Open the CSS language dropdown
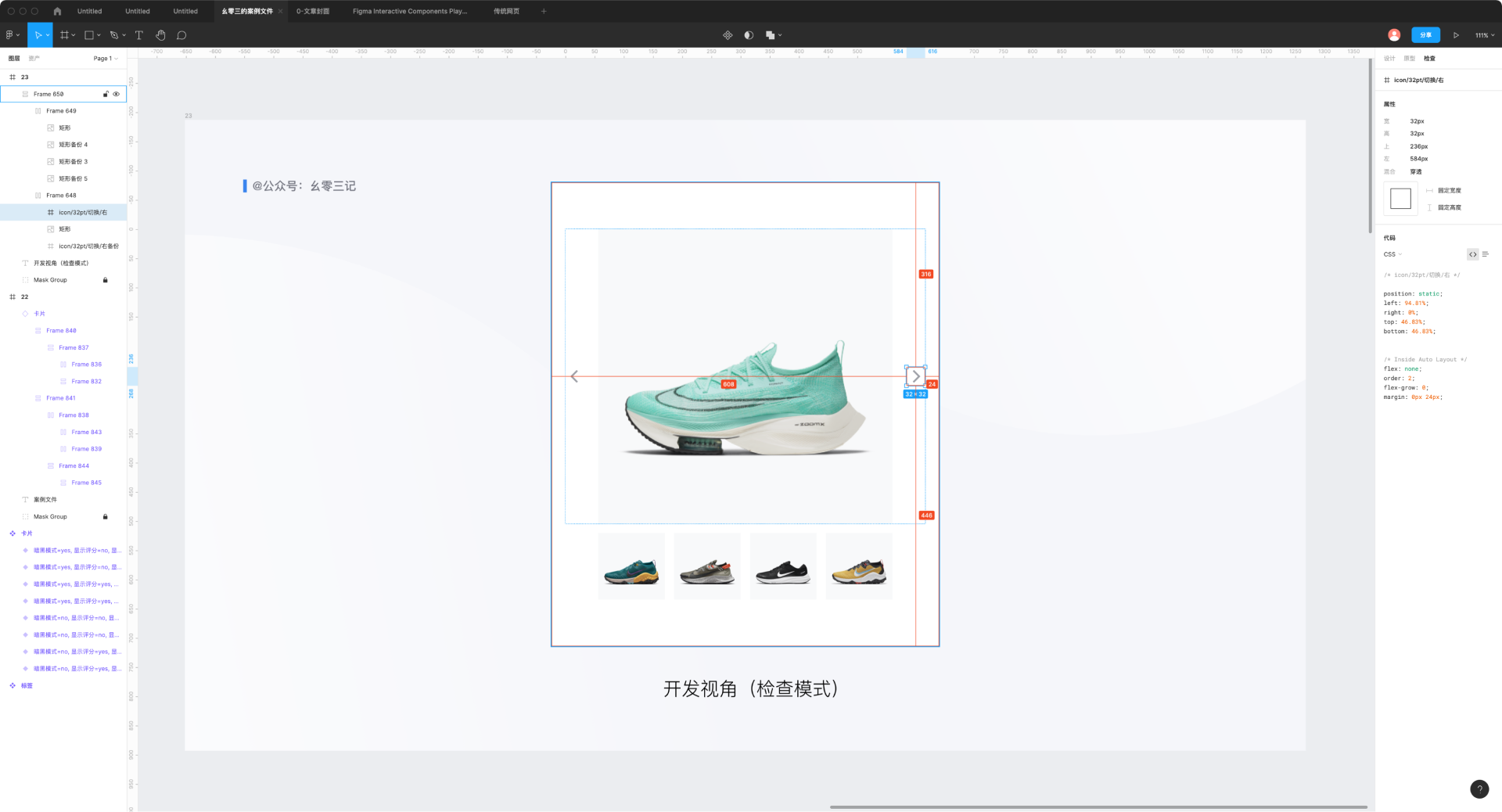 point(1392,254)
